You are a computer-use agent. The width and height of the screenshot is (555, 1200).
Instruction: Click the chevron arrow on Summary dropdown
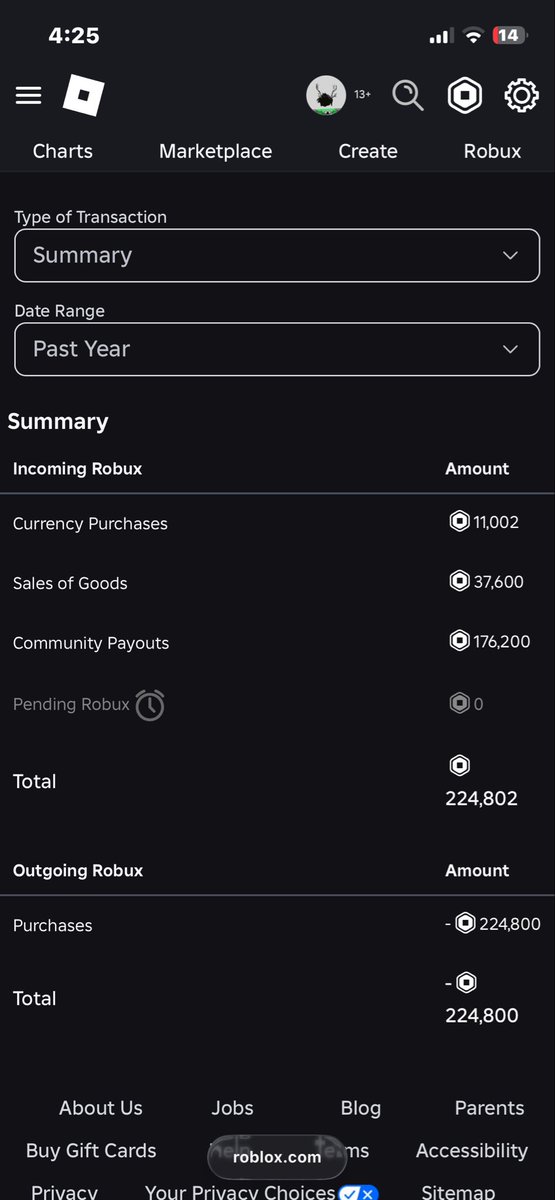tap(510, 255)
